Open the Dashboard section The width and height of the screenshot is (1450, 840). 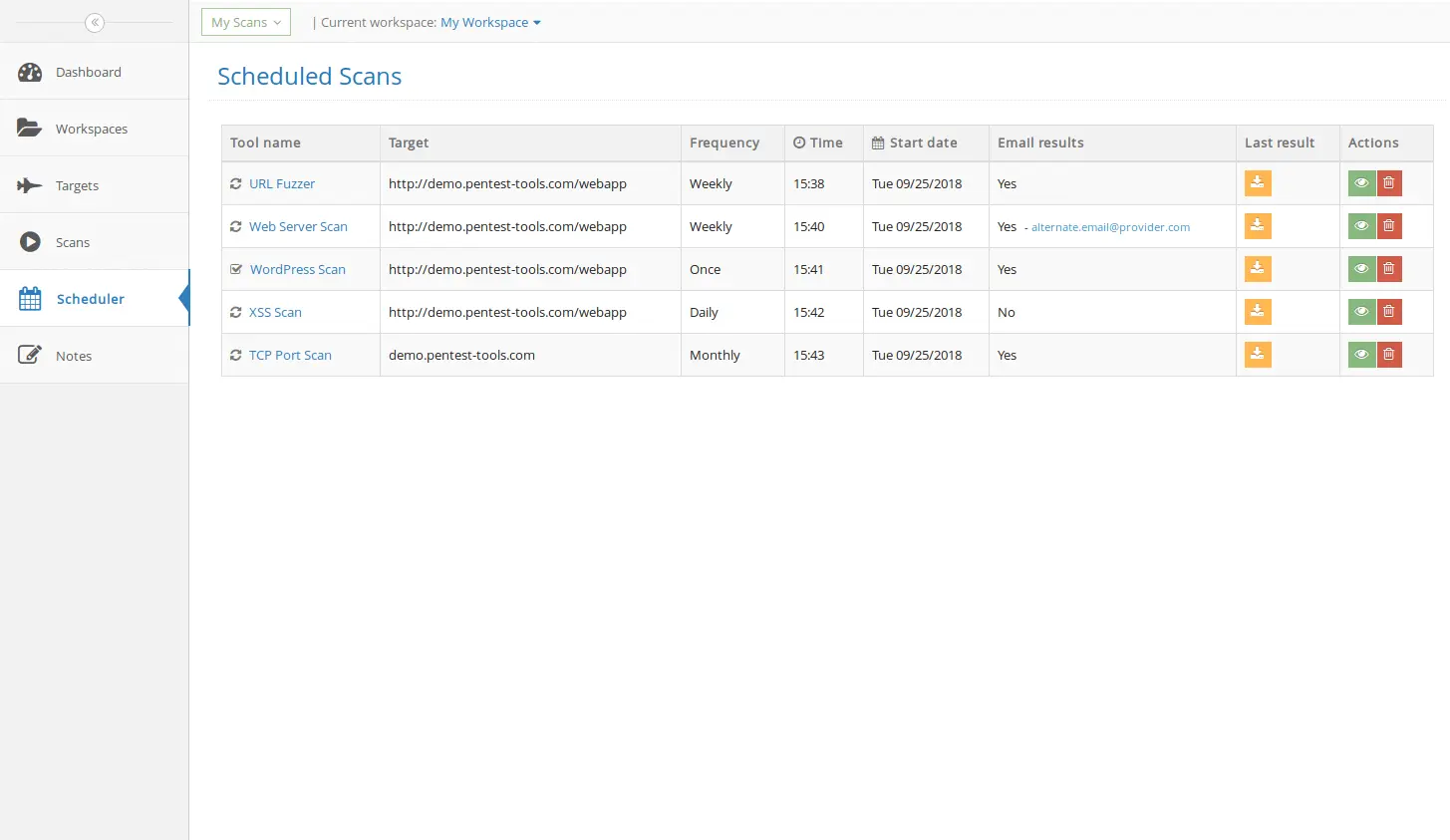(x=88, y=72)
